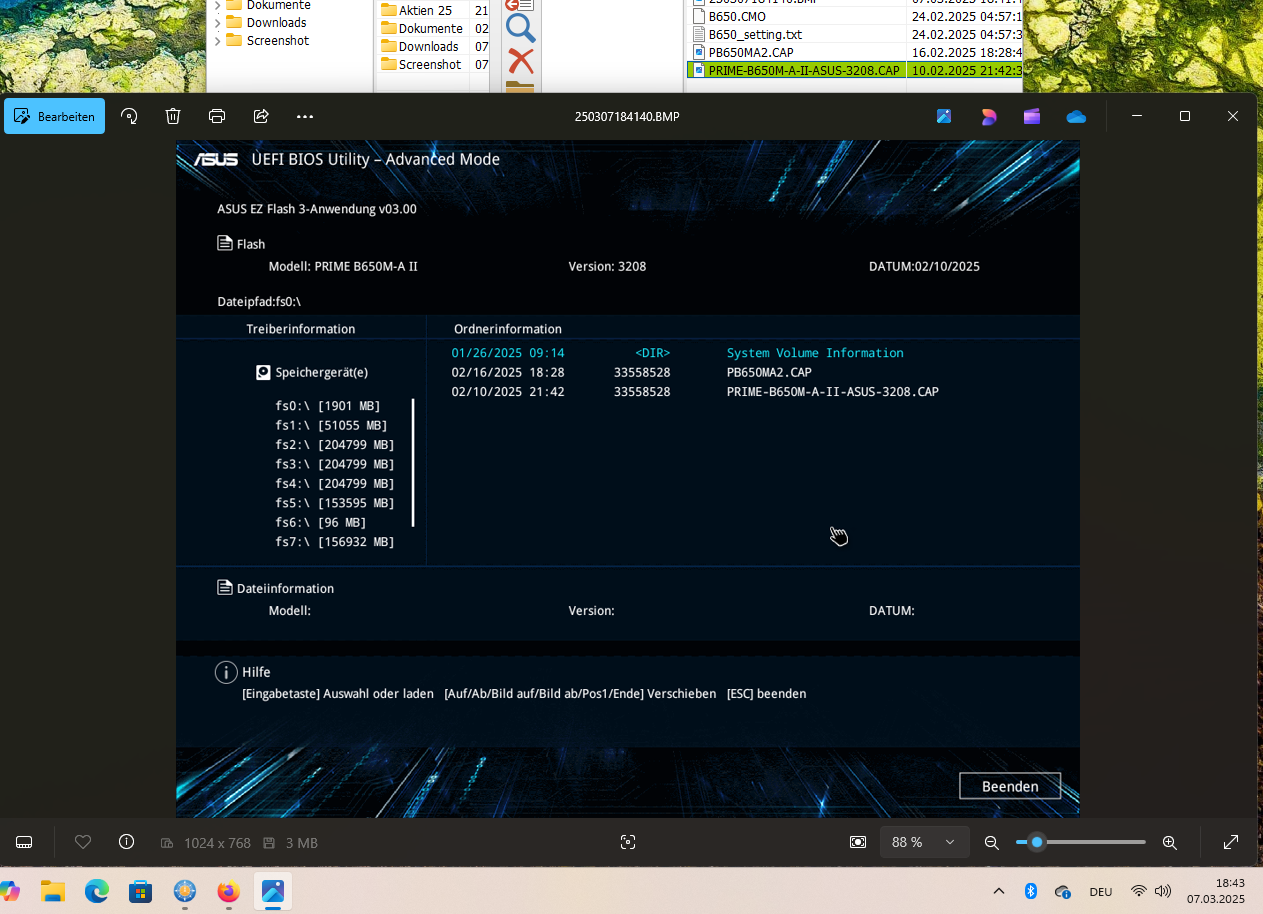Image resolution: width=1263 pixels, height=914 pixels.
Task: Click the red X delete icon in file manager
Action: (x=520, y=62)
